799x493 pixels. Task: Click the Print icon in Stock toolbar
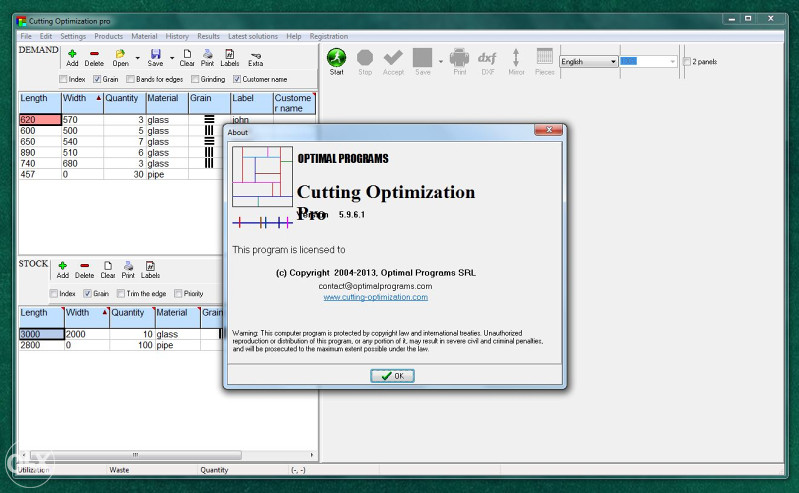point(128,269)
